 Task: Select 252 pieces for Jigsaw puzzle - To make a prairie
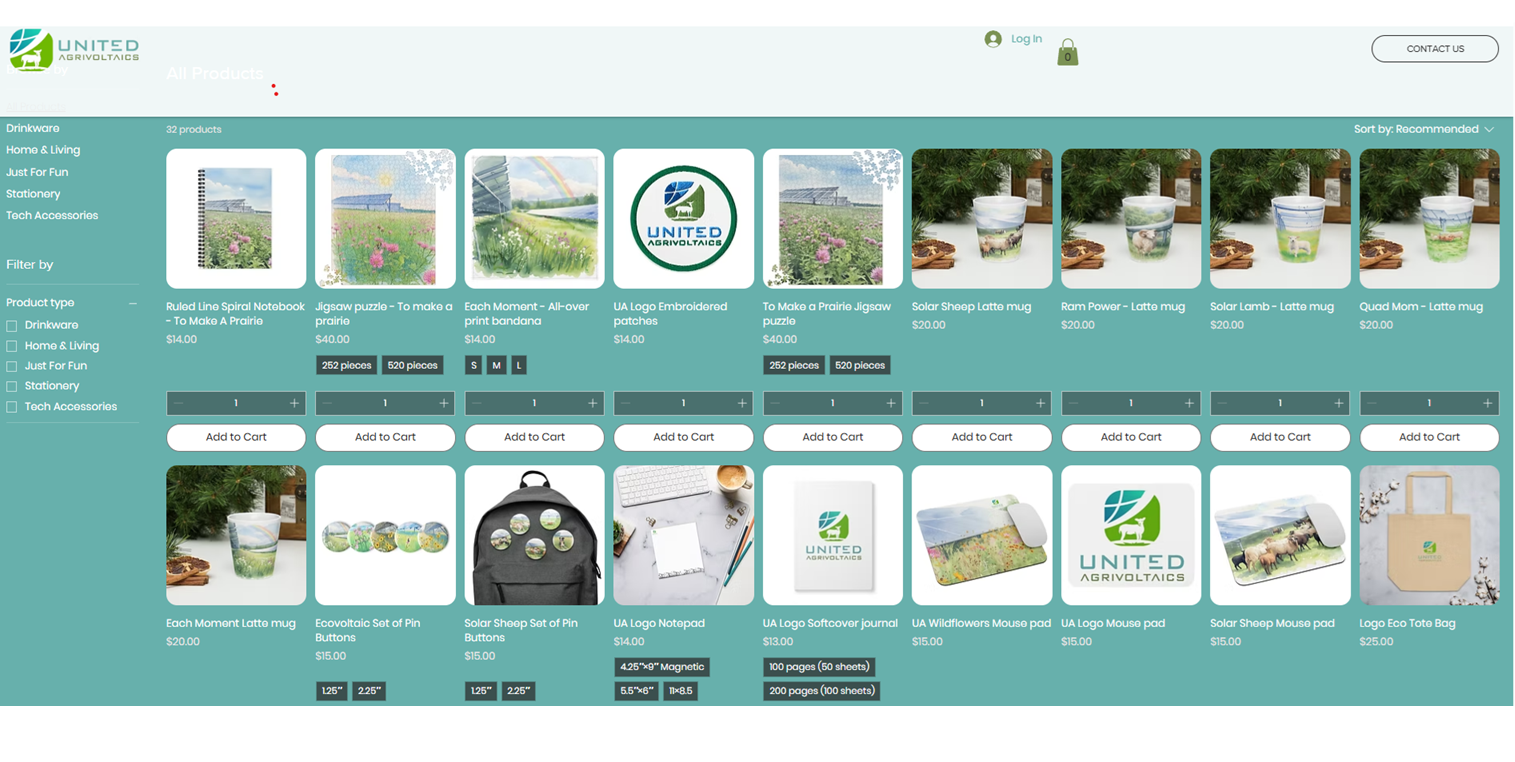(x=346, y=365)
